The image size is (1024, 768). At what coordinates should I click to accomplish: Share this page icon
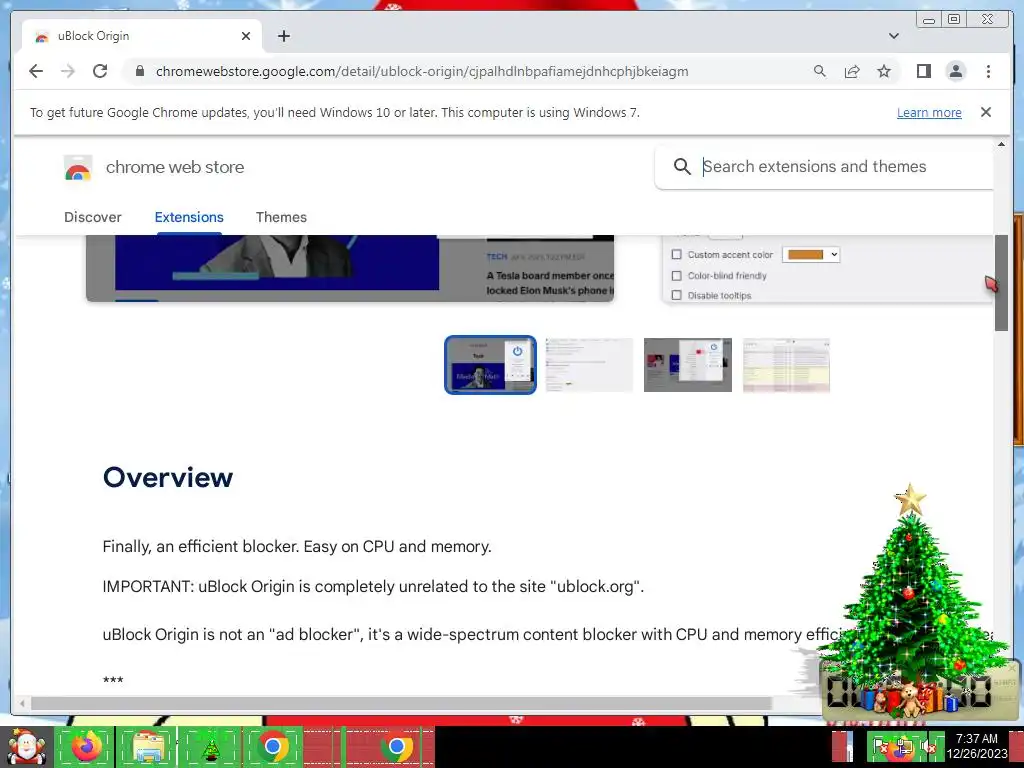pos(852,71)
